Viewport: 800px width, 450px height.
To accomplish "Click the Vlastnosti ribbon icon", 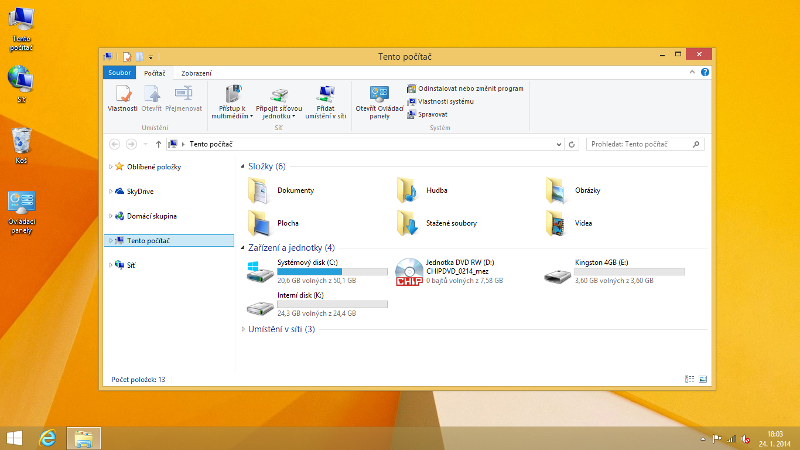I will coord(122,98).
